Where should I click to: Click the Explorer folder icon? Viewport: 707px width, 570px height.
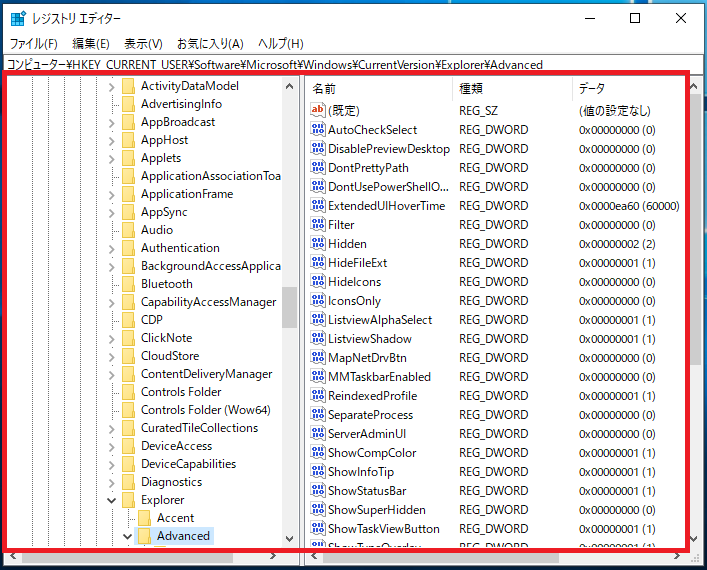(129, 500)
